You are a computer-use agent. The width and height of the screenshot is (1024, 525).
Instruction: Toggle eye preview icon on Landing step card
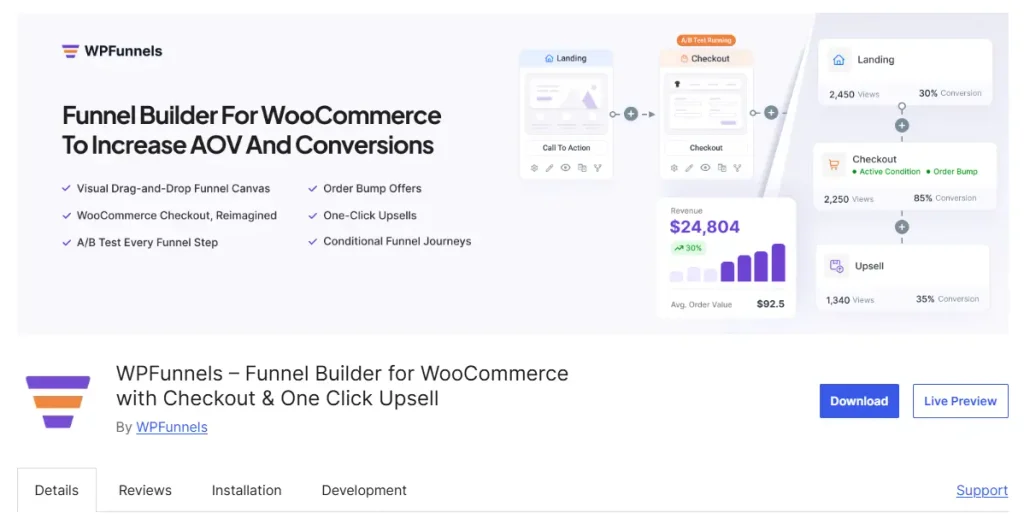pyautogui.click(x=566, y=168)
